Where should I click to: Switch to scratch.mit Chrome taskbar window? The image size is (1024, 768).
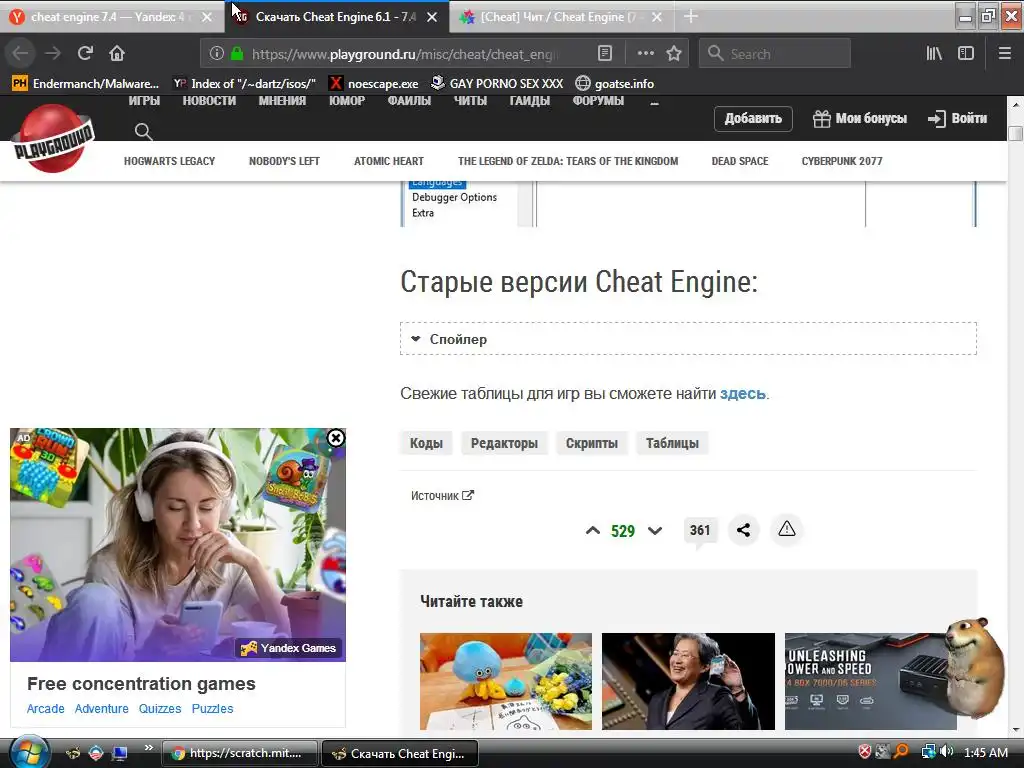point(239,753)
